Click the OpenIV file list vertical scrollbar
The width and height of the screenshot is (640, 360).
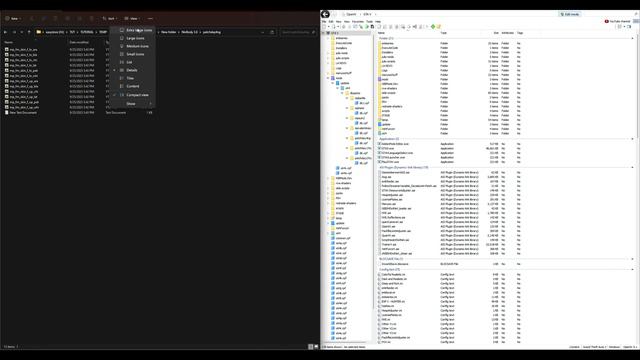click(637, 86)
